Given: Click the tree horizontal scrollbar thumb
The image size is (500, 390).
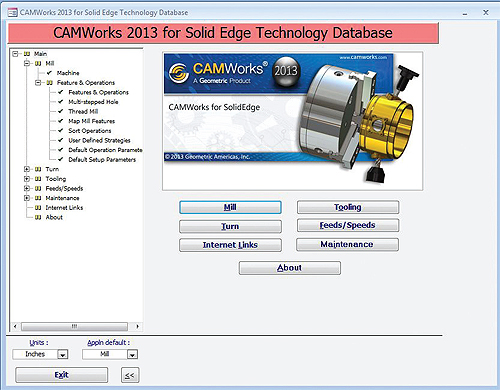Looking at the screenshot, I should 74,326.
